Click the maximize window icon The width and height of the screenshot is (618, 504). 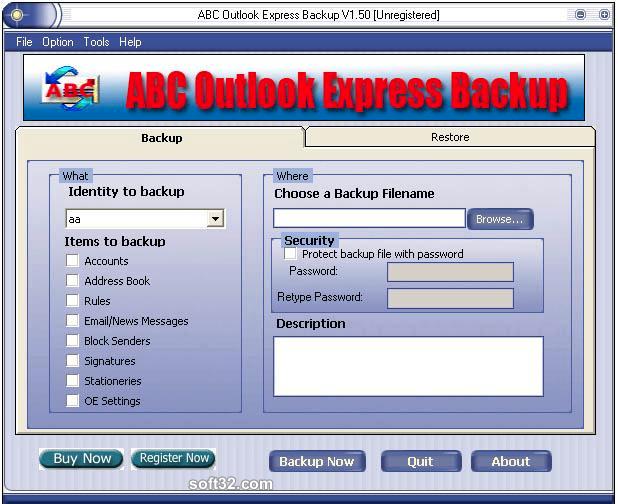[604, 15]
